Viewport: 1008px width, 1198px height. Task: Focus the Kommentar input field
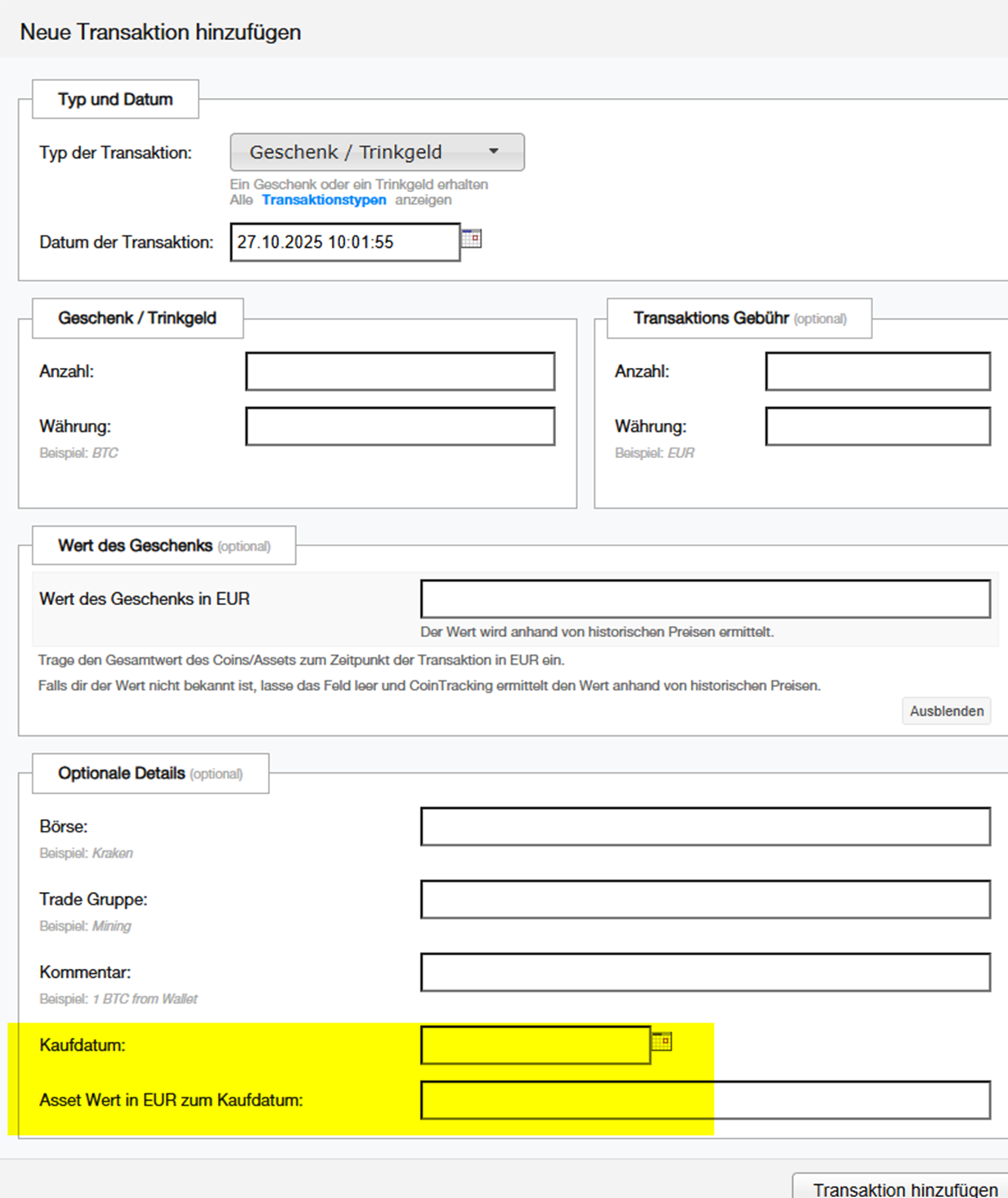tap(706, 972)
